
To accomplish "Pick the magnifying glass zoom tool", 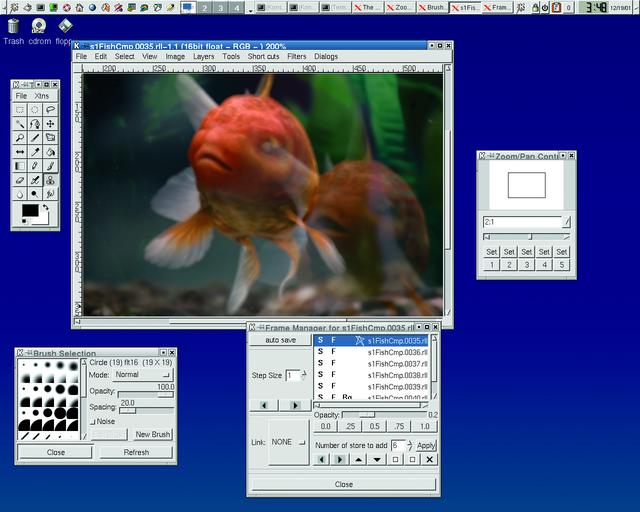I will pos(20,137).
